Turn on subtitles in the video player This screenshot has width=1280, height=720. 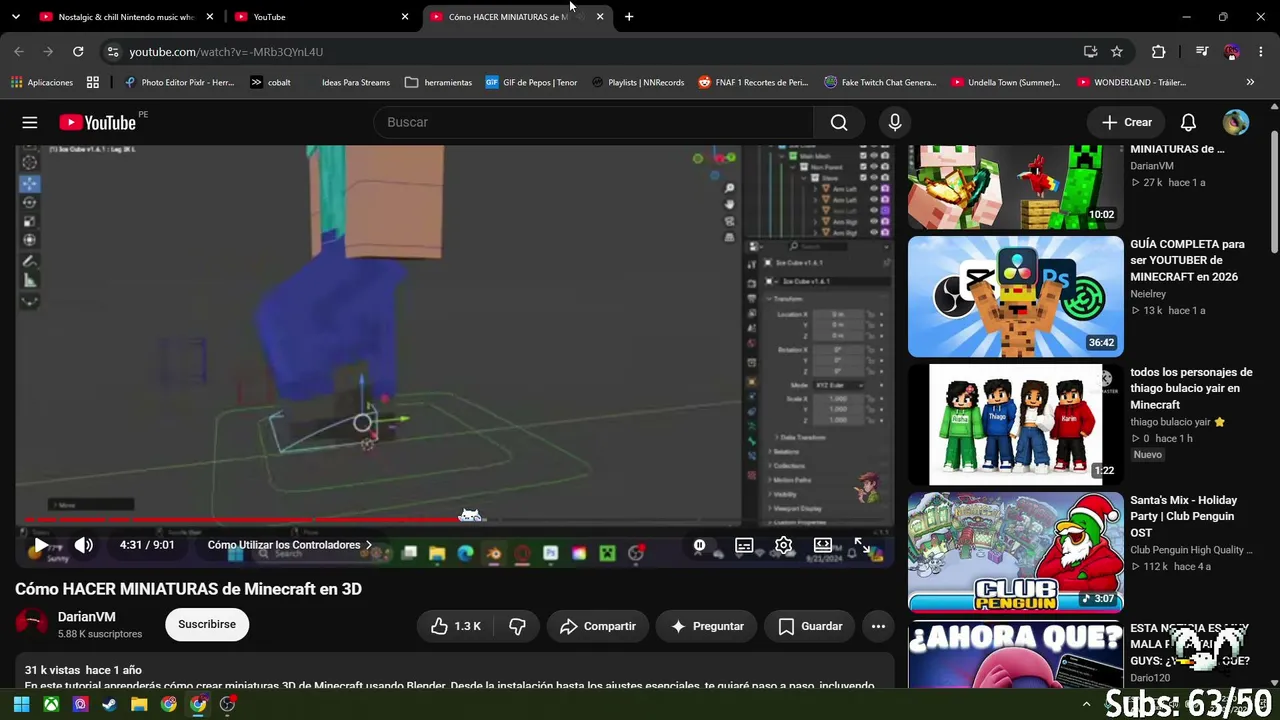744,545
